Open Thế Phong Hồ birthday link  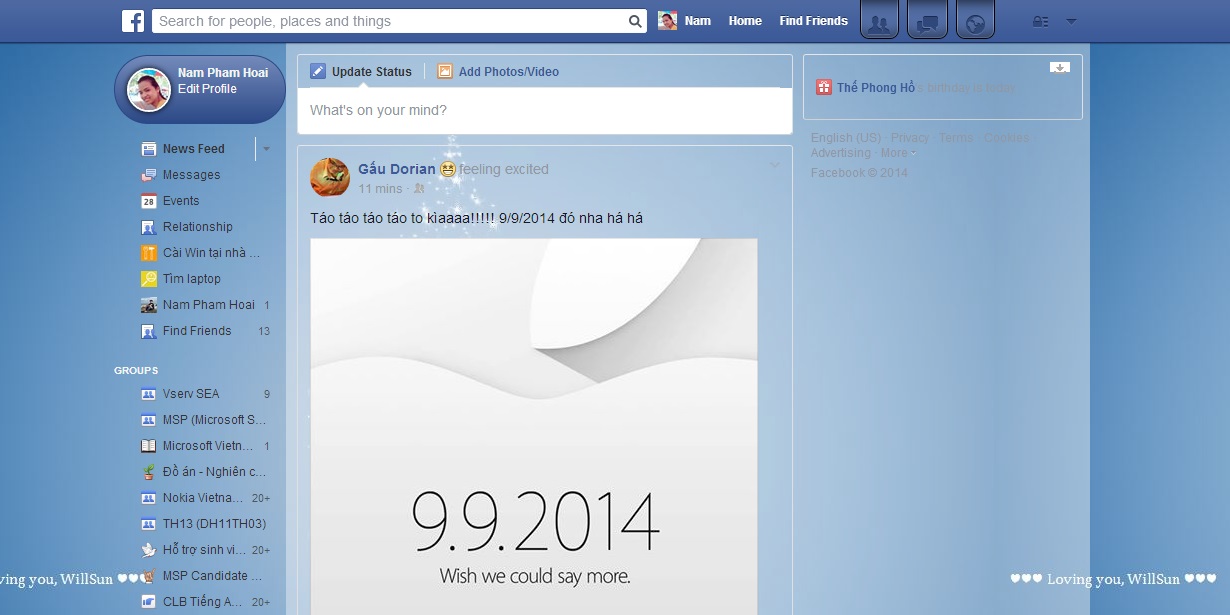tap(876, 88)
